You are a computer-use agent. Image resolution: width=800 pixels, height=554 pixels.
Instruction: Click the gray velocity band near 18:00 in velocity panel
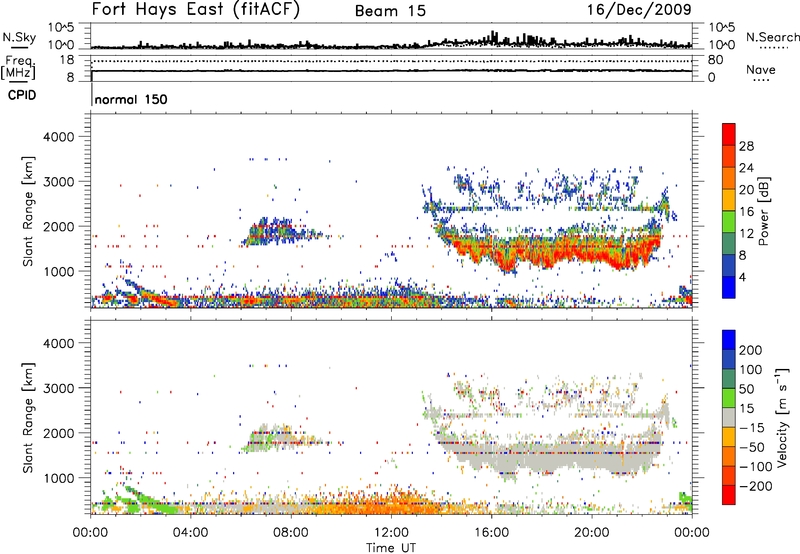(542, 457)
